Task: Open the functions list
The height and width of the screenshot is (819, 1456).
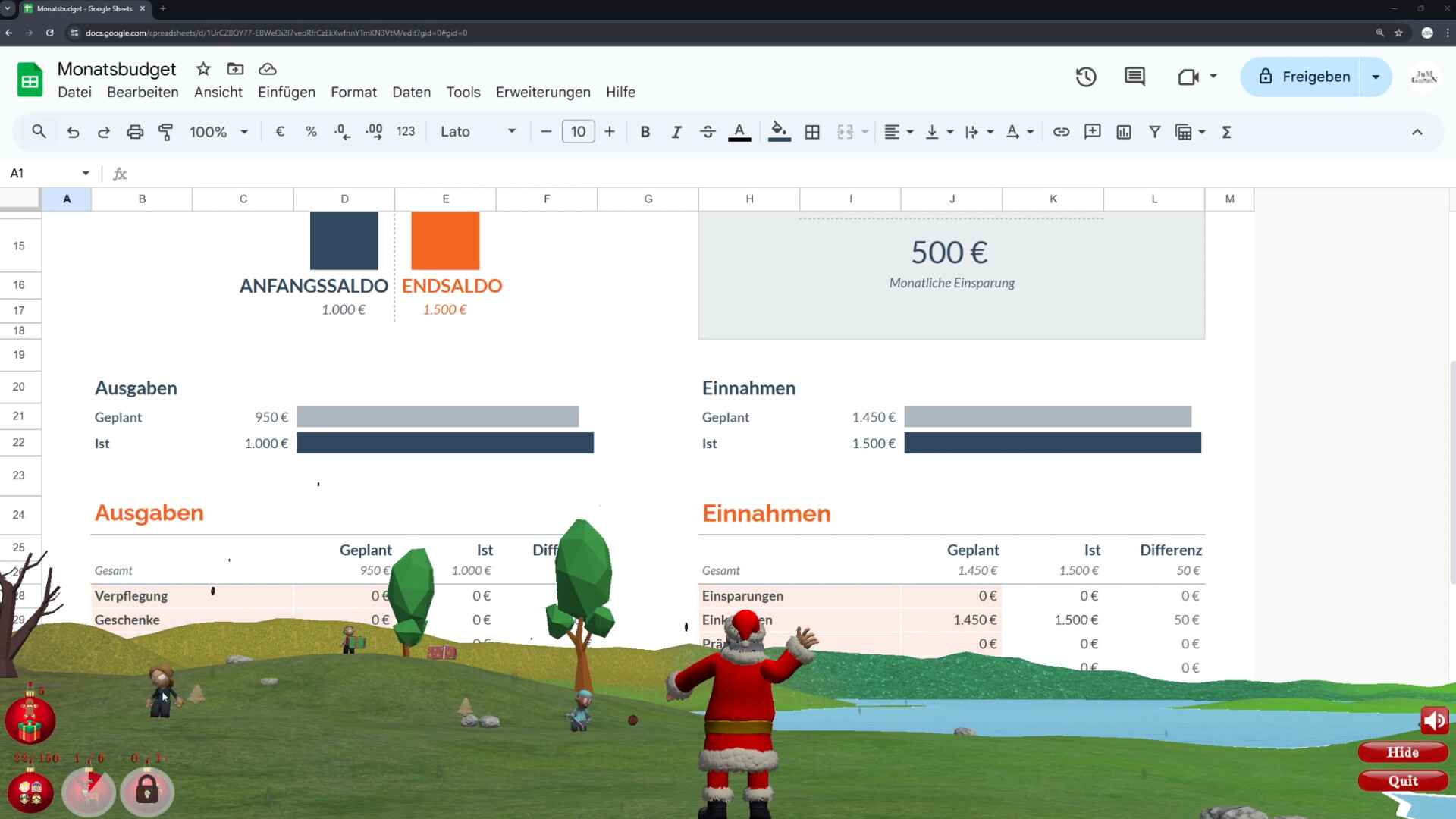Action: coord(1226,131)
